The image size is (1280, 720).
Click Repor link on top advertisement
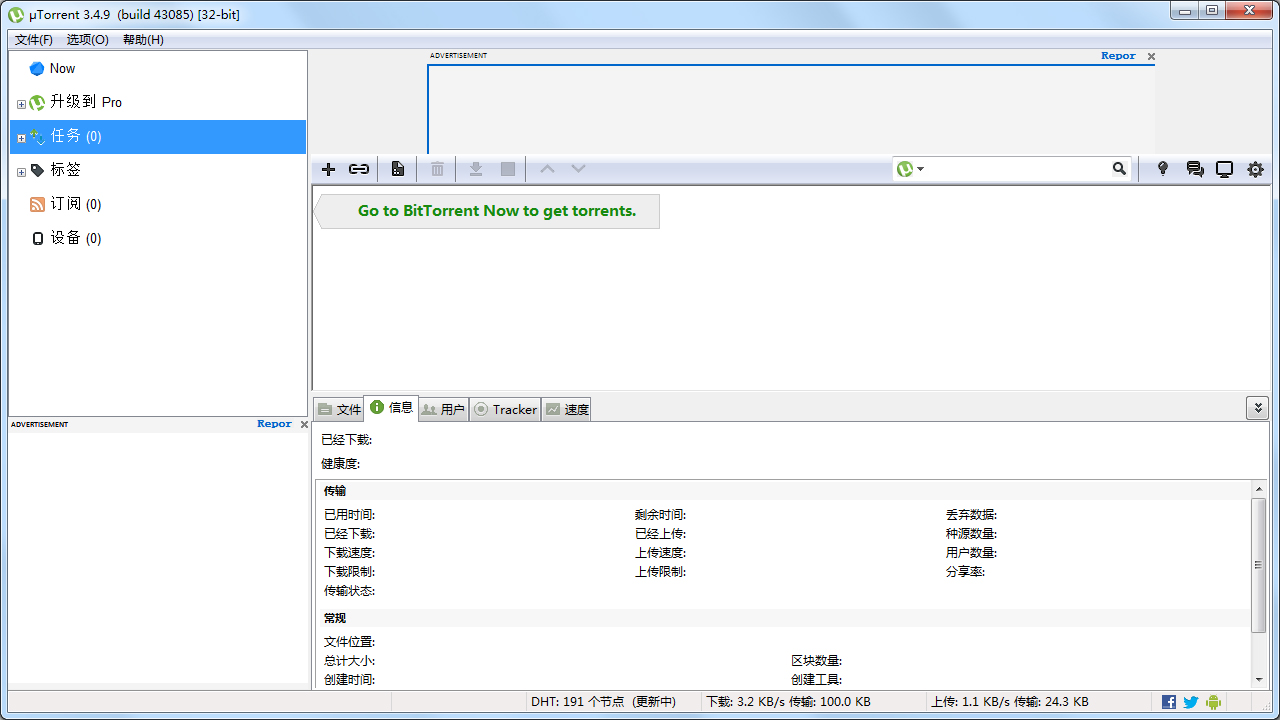[1118, 56]
